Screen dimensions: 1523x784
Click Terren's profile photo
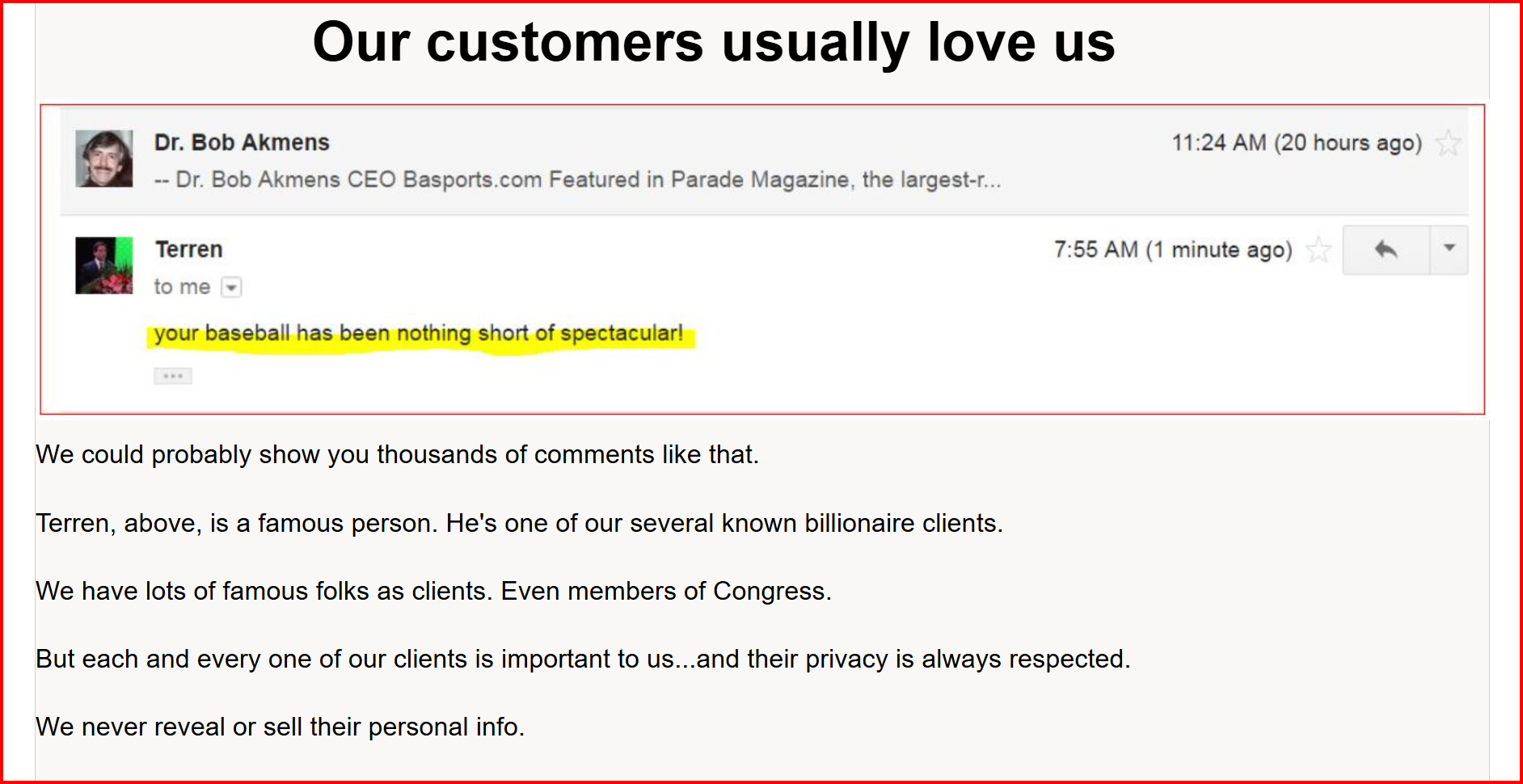coord(104,265)
